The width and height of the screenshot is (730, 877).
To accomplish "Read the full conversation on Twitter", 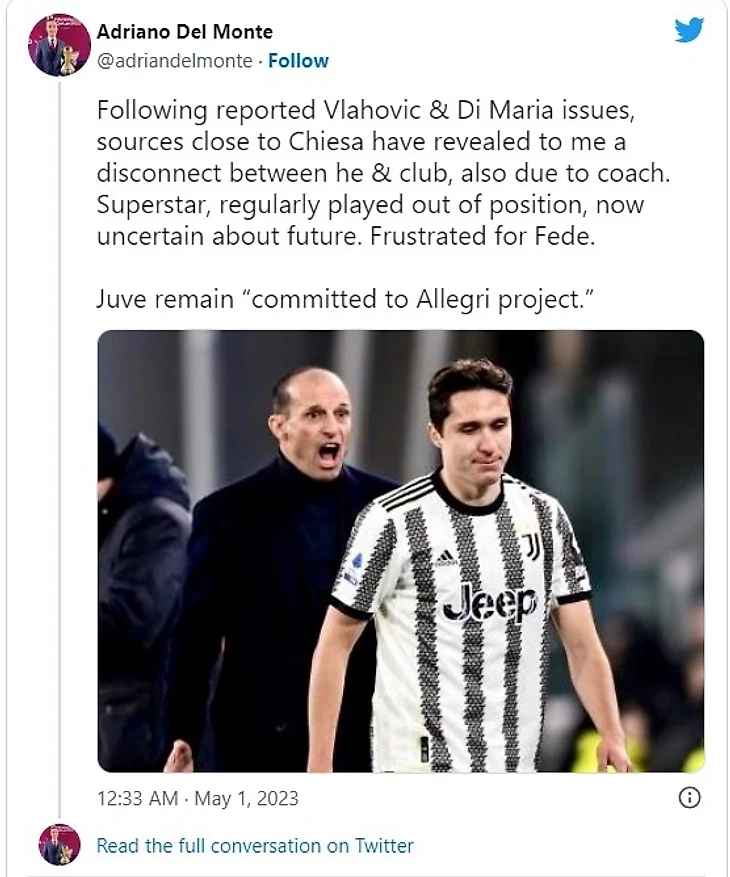I will pyautogui.click(x=254, y=846).
